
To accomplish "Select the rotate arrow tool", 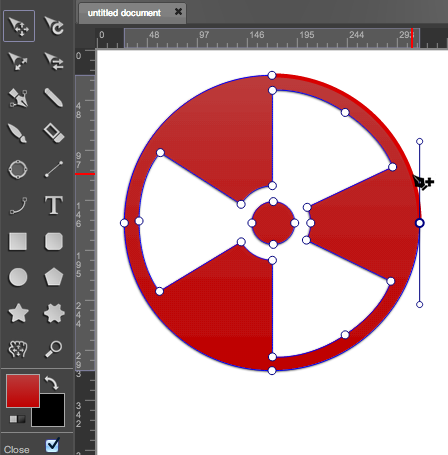I will click(54, 26).
